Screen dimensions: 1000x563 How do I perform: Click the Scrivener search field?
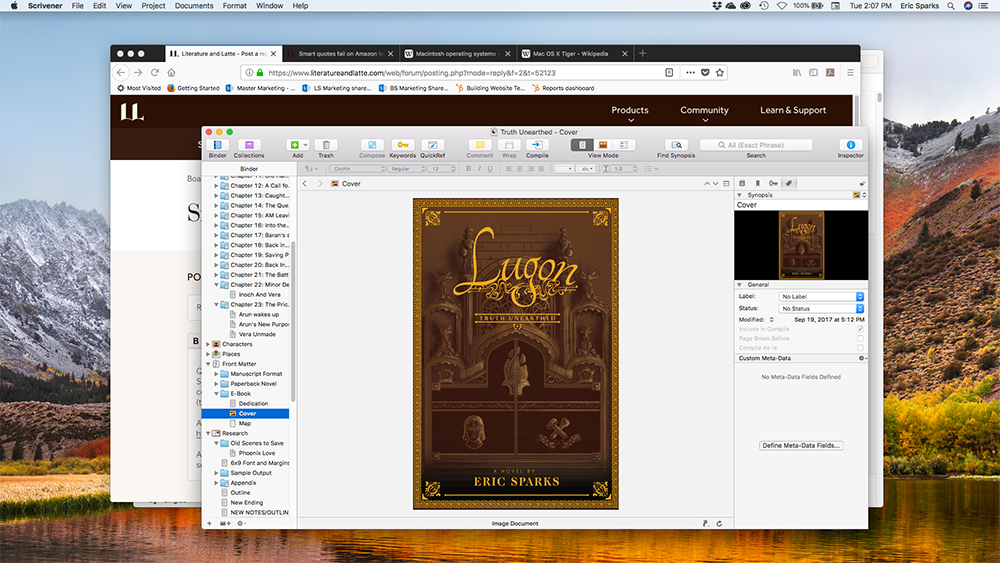(756, 145)
